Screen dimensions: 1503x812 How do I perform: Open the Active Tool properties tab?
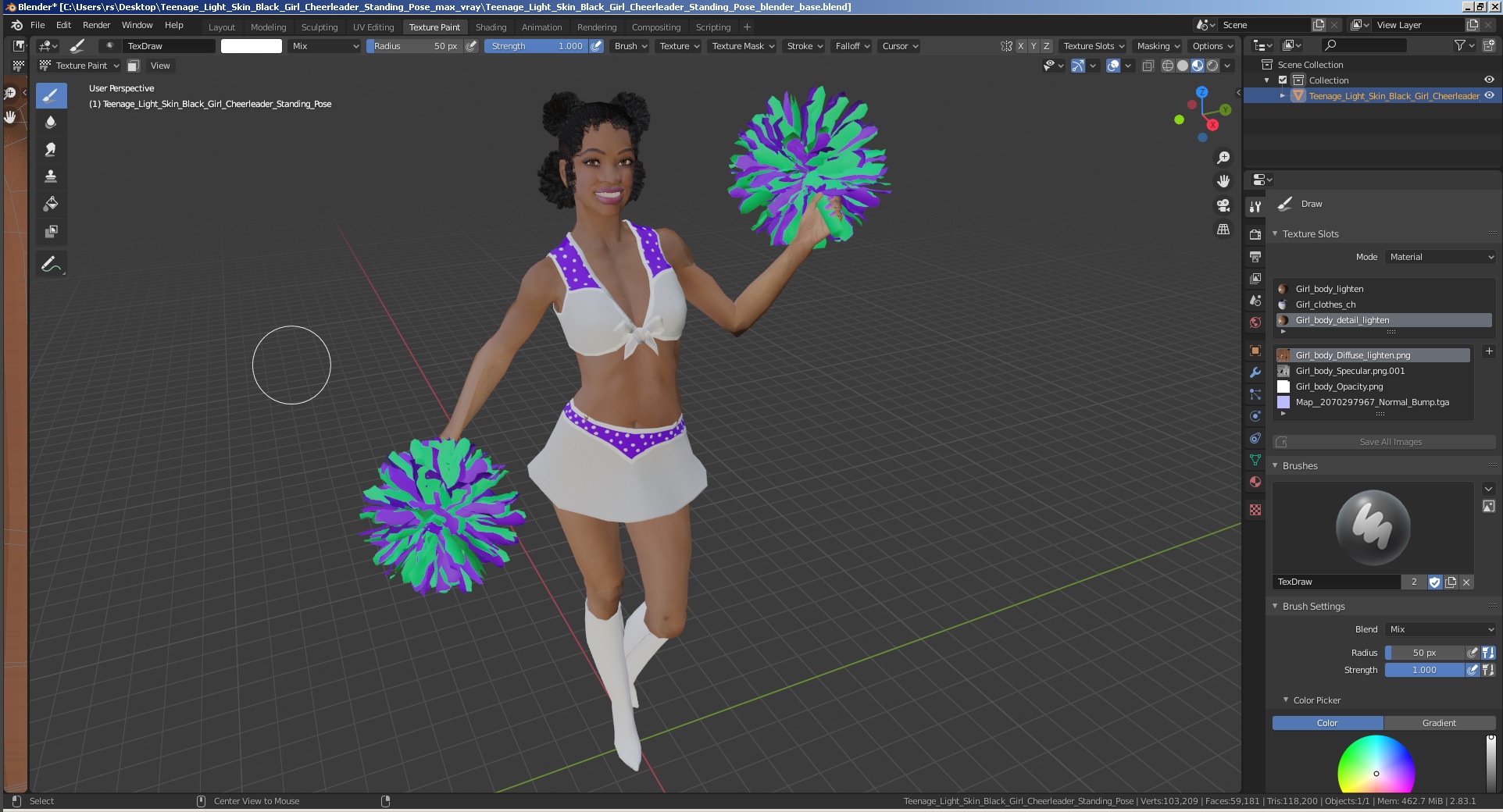[1255, 207]
